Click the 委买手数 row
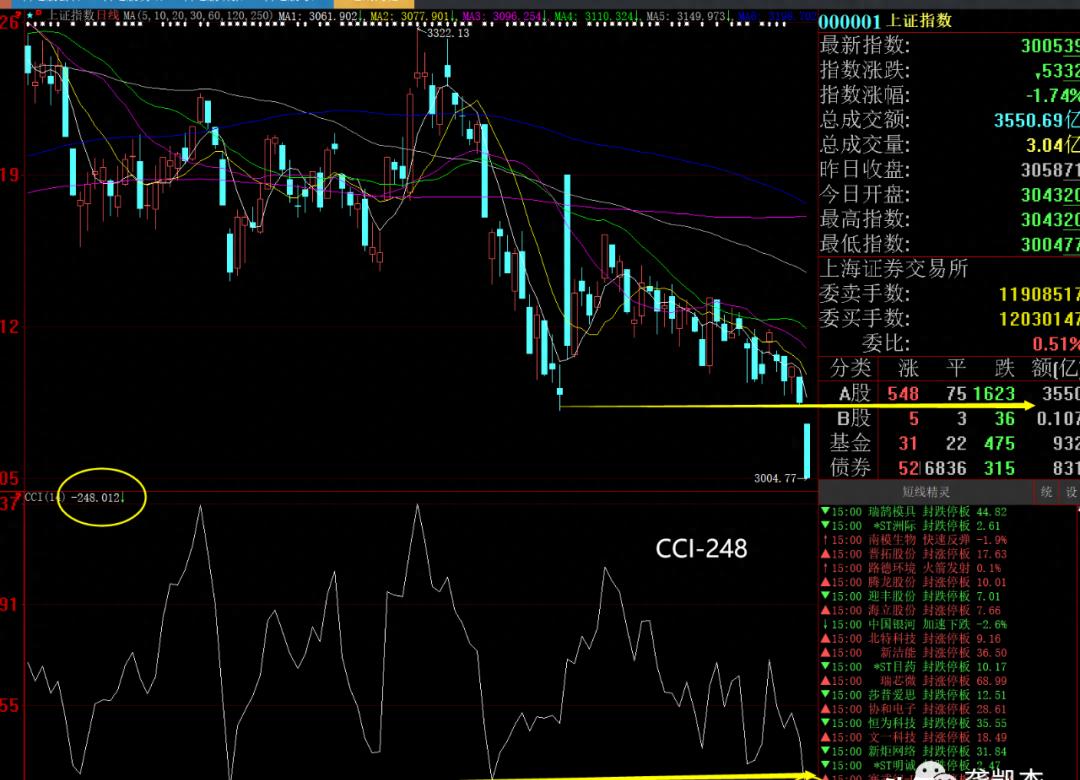 (949, 318)
